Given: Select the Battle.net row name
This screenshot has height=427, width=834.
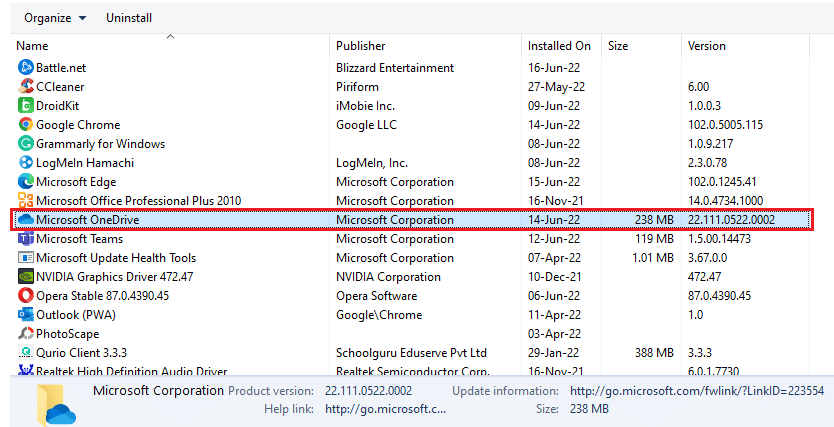Looking at the screenshot, I should 61,68.
